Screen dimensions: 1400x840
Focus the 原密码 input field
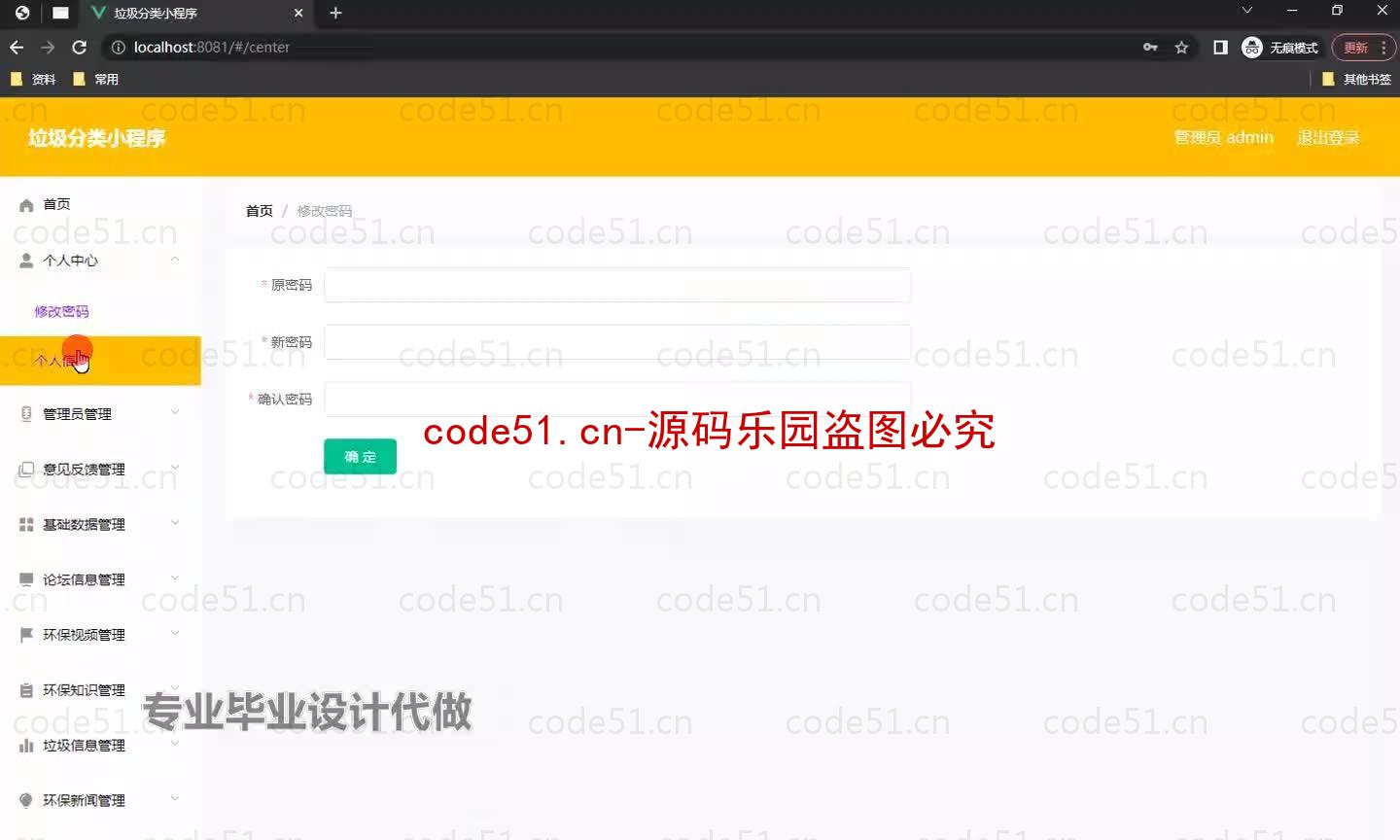(x=617, y=285)
